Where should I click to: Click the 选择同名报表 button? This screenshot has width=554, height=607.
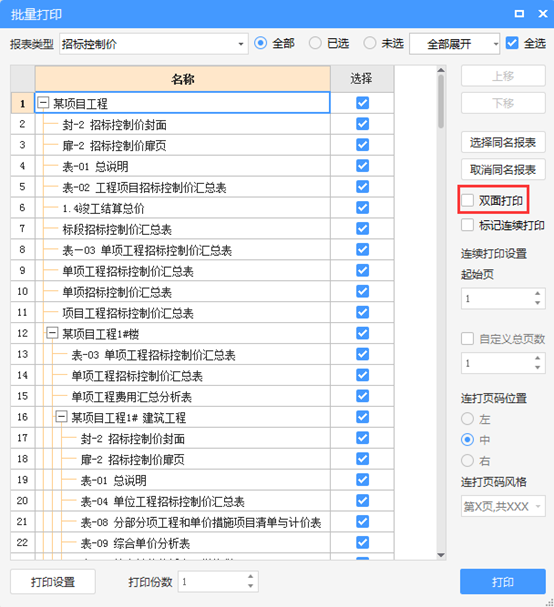[503, 142]
